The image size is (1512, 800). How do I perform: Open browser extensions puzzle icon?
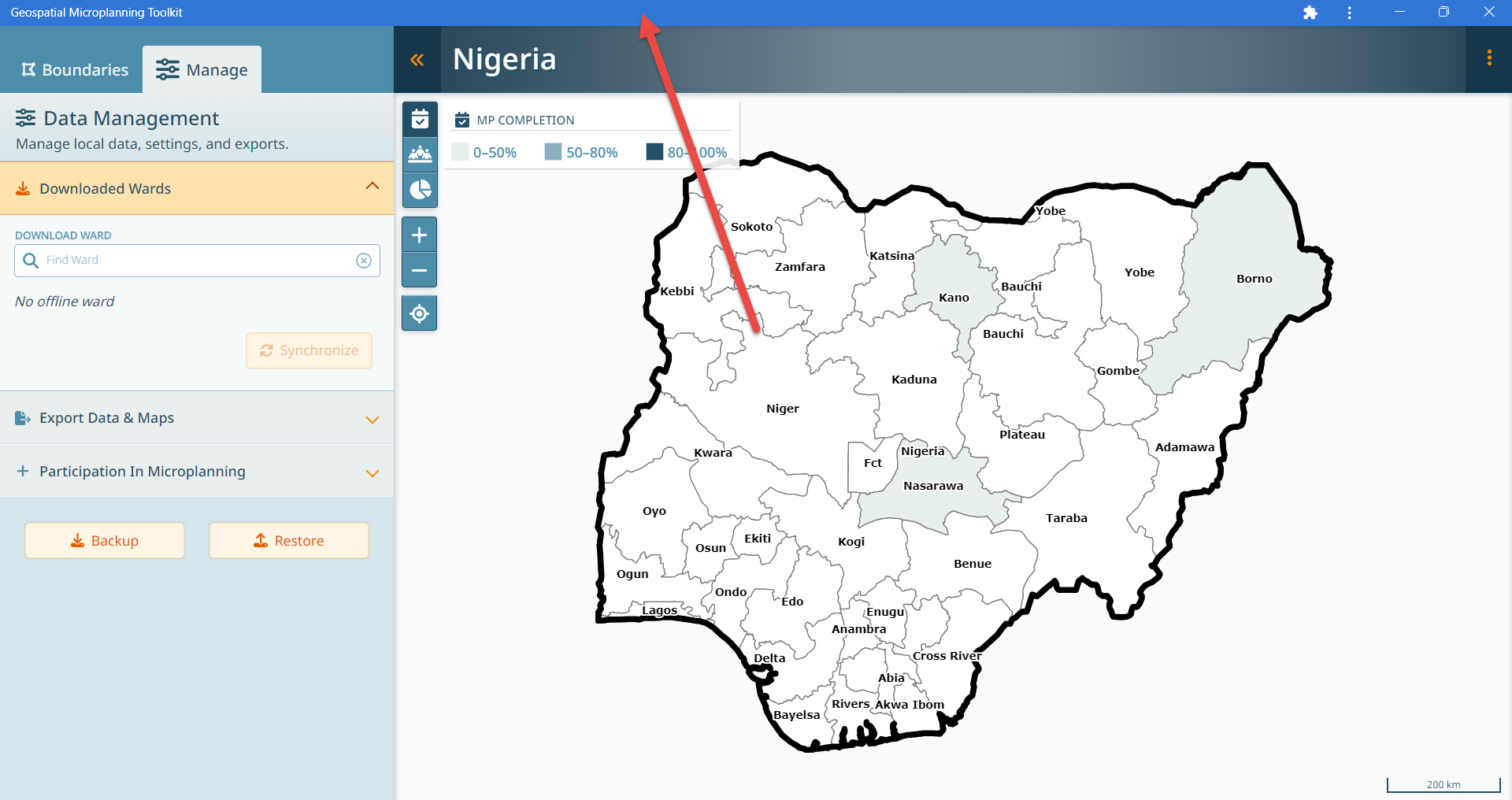point(1310,13)
